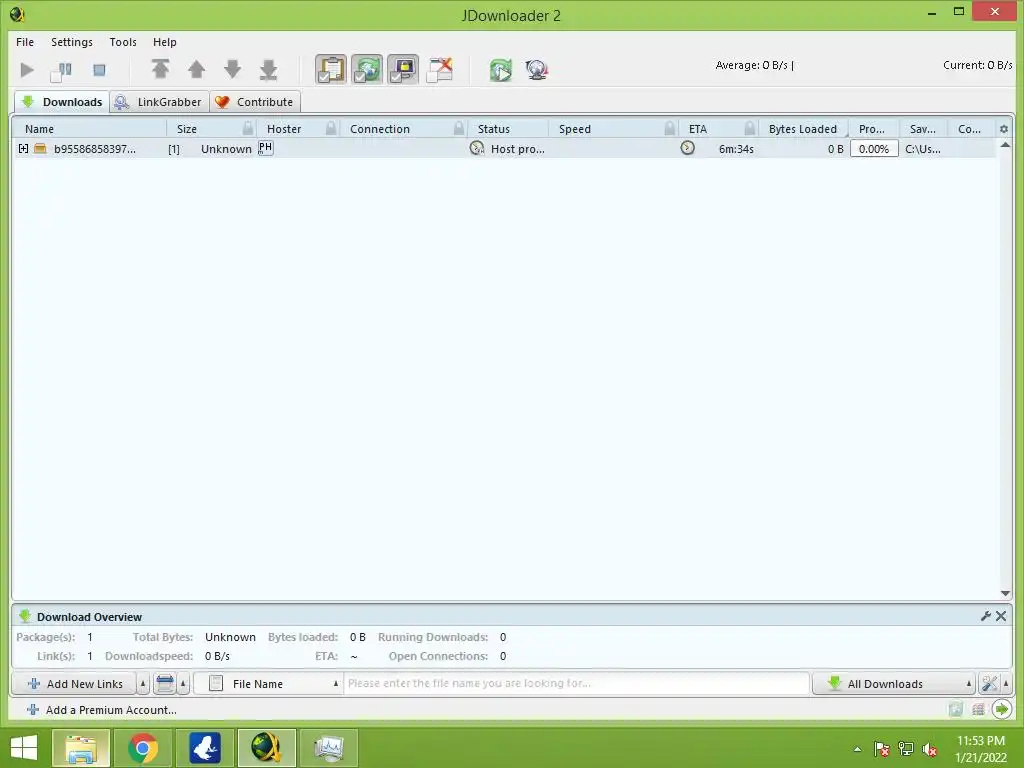This screenshot has width=1024, height=768.
Task: Toggle premium accounts usage in the toolbar
Action: click(403, 70)
